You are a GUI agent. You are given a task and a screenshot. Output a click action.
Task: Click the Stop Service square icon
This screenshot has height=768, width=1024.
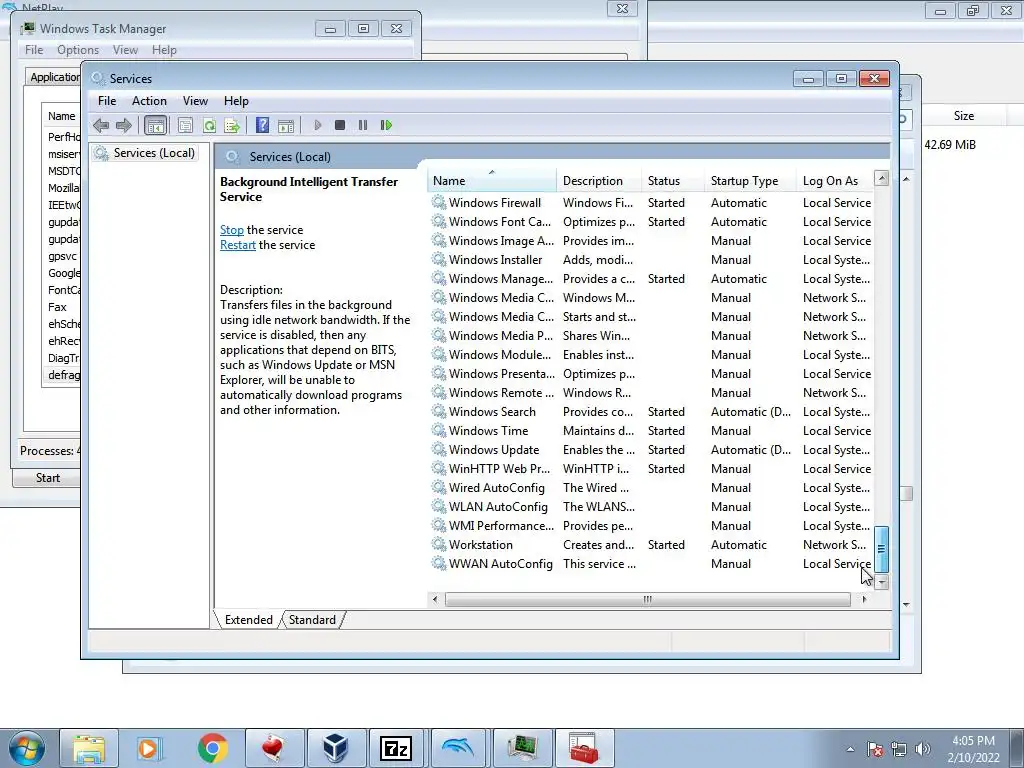(x=340, y=125)
